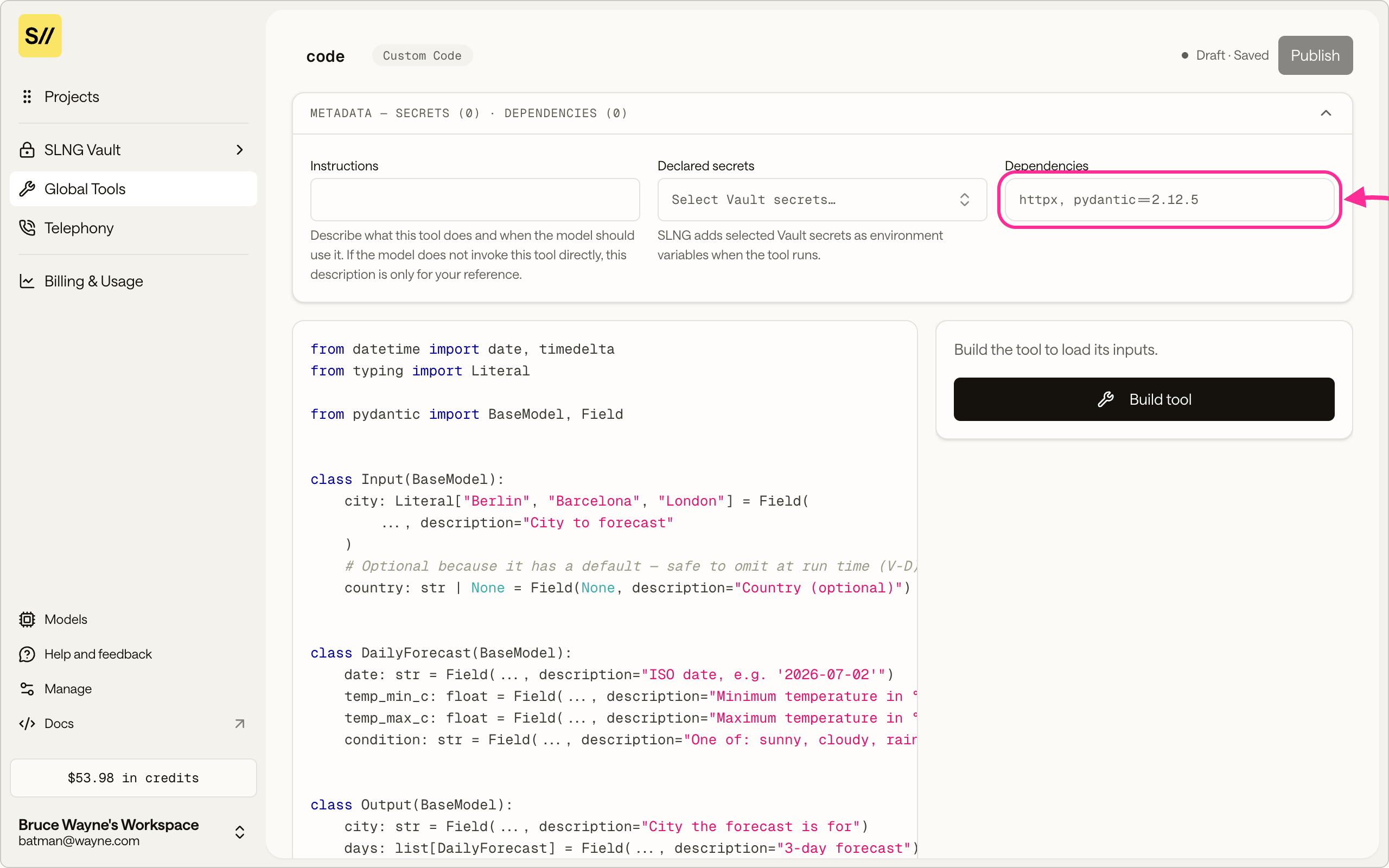Click the Custom Code badge
Viewport: 1389px width, 868px height.
click(x=422, y=56)
